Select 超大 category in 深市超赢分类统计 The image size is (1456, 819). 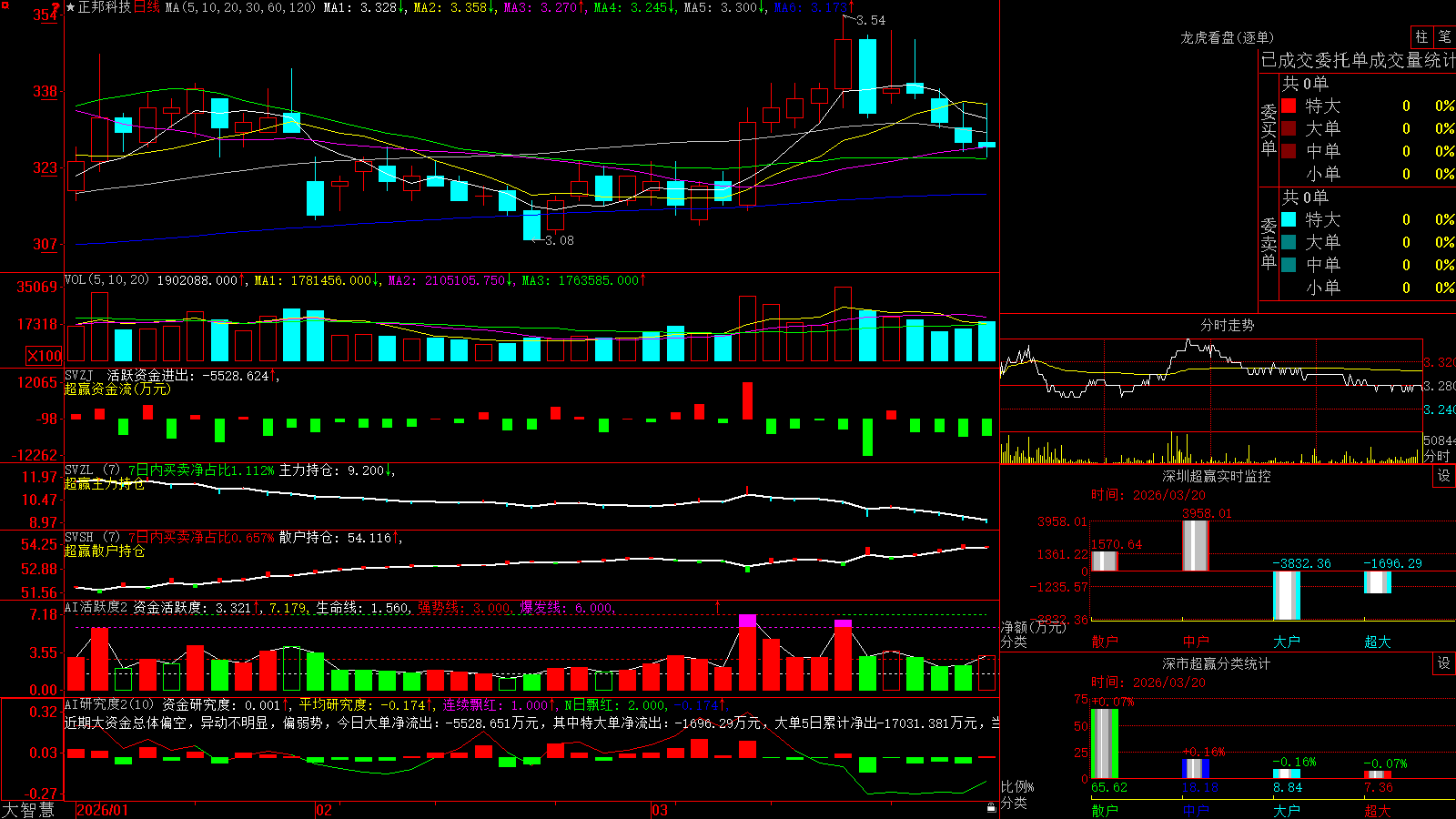coord(1378,811)
